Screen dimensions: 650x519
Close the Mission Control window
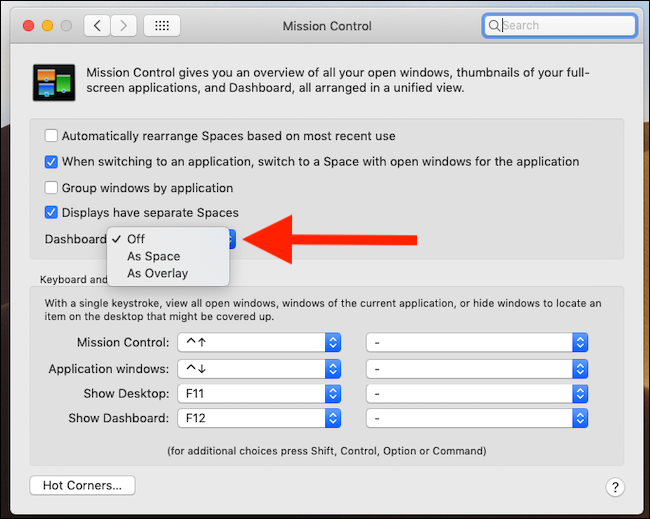click(29, 26)
